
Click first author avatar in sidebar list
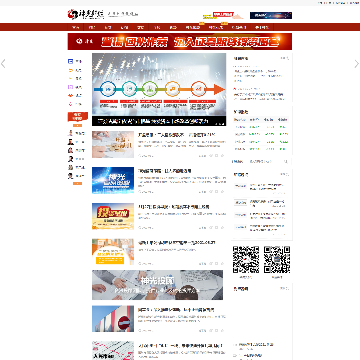70,133
